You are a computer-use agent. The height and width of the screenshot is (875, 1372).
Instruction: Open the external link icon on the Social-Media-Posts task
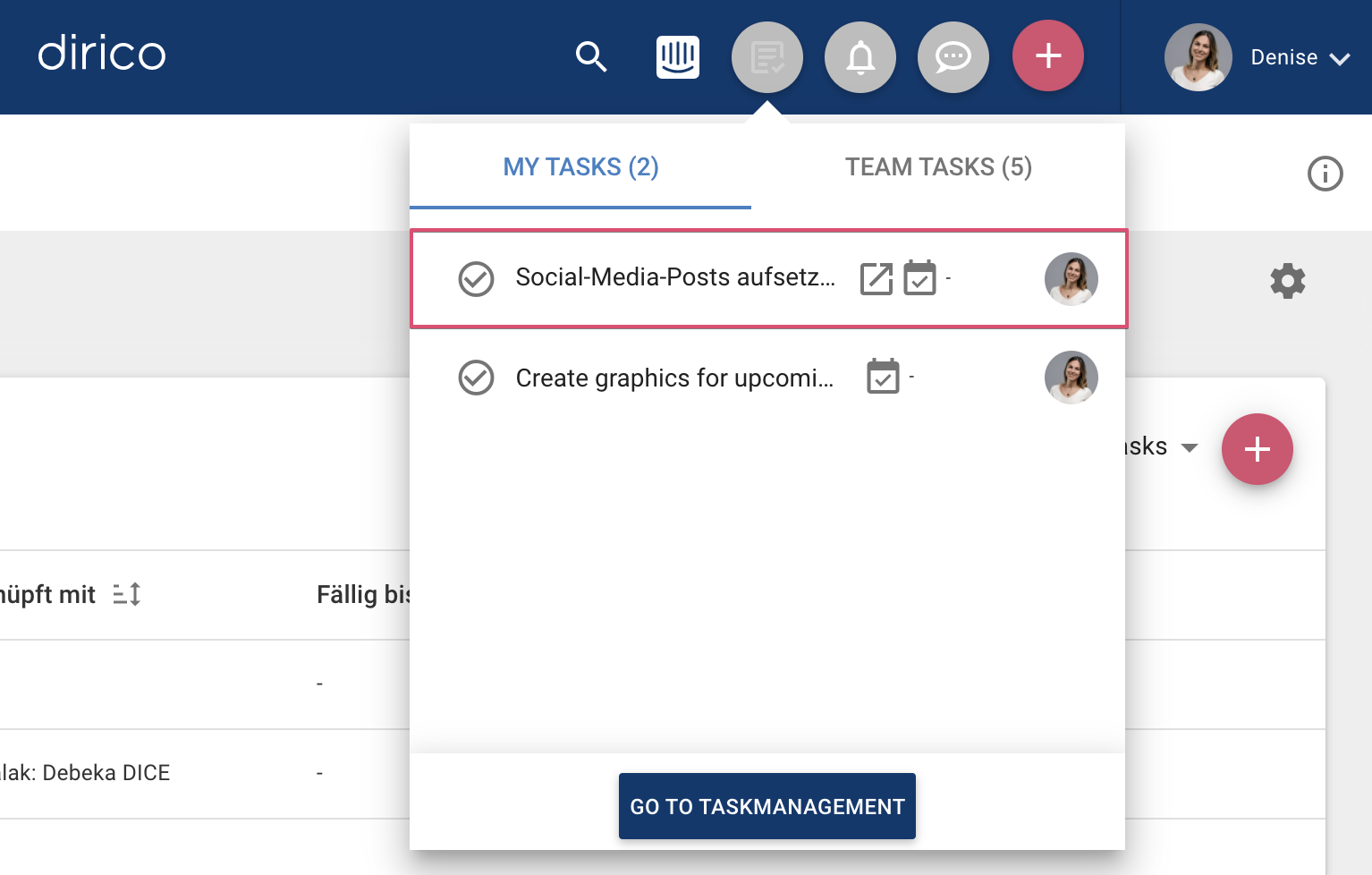point(877,278)
